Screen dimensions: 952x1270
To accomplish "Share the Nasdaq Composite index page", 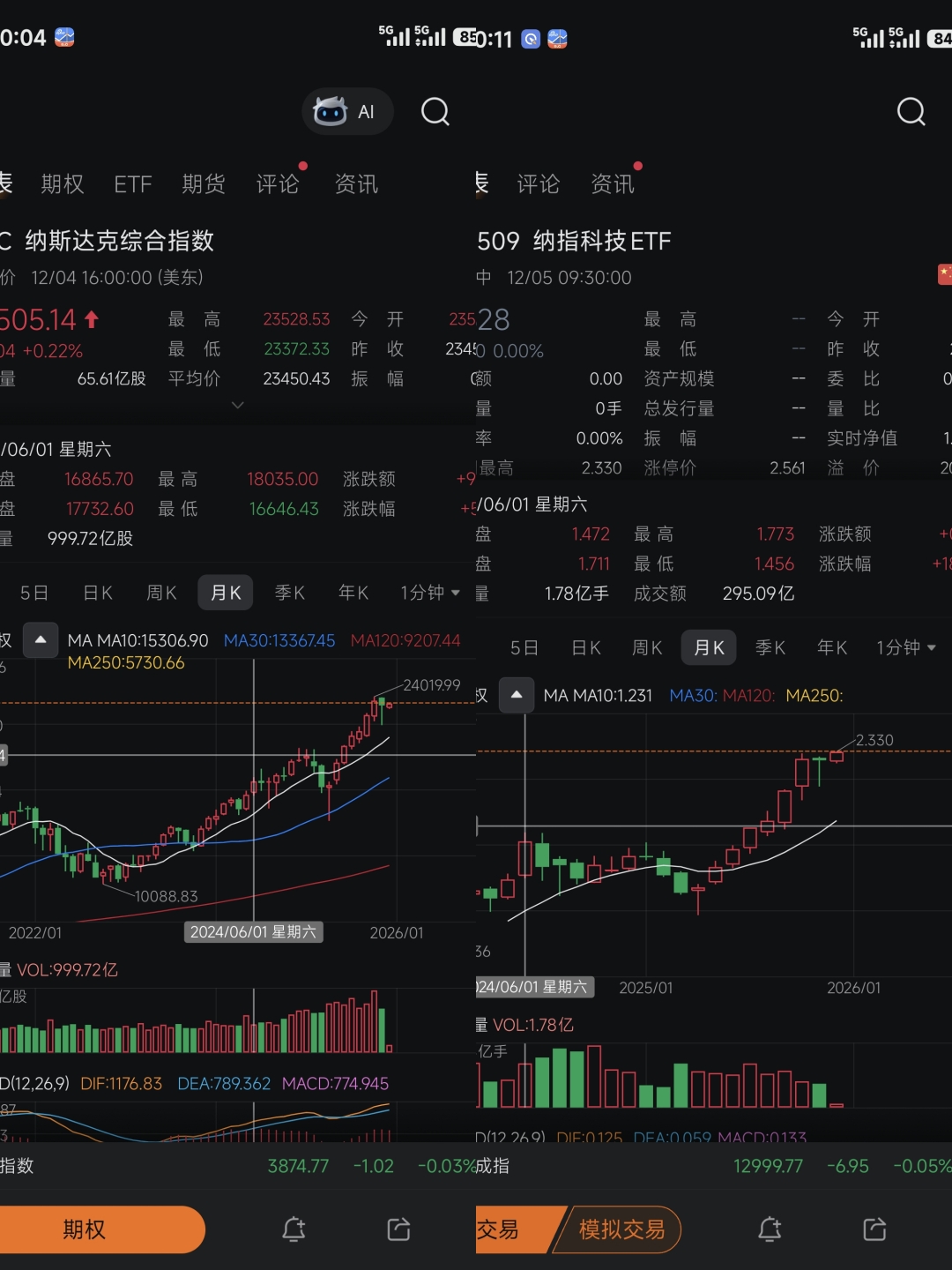I will pos(398,1229).
